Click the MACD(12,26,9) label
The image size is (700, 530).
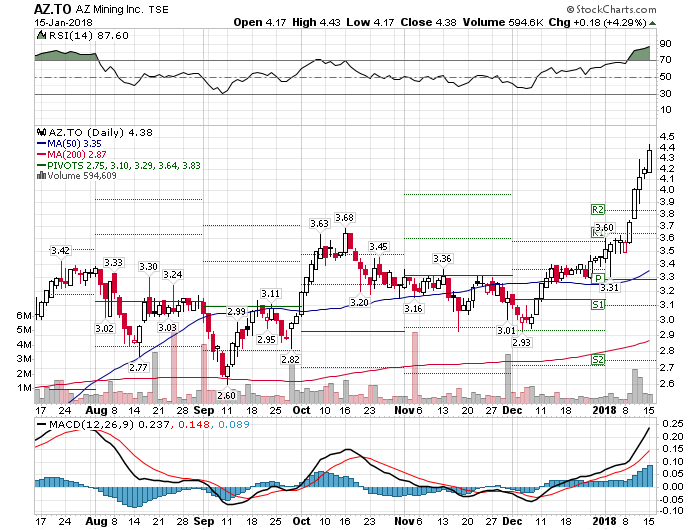coord(92,424)
